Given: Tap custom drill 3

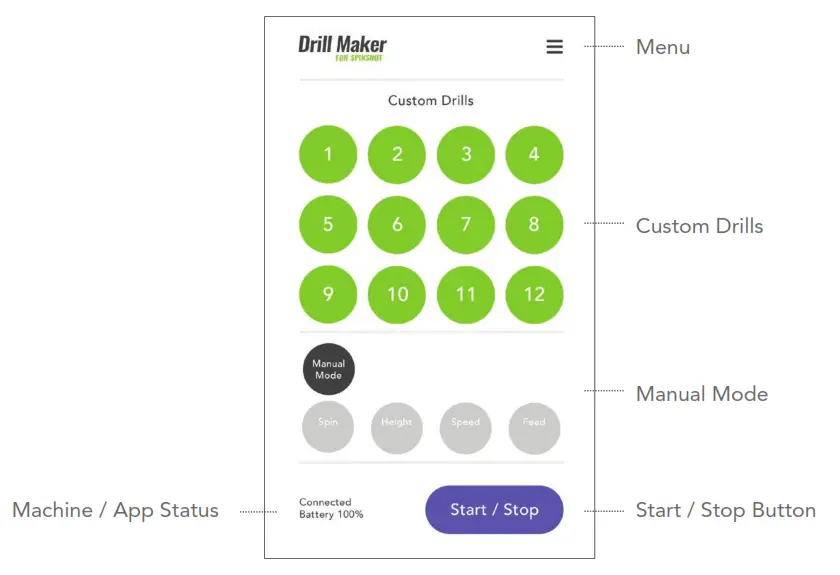Looking at the screenshot, I should [x=466, y=155].
